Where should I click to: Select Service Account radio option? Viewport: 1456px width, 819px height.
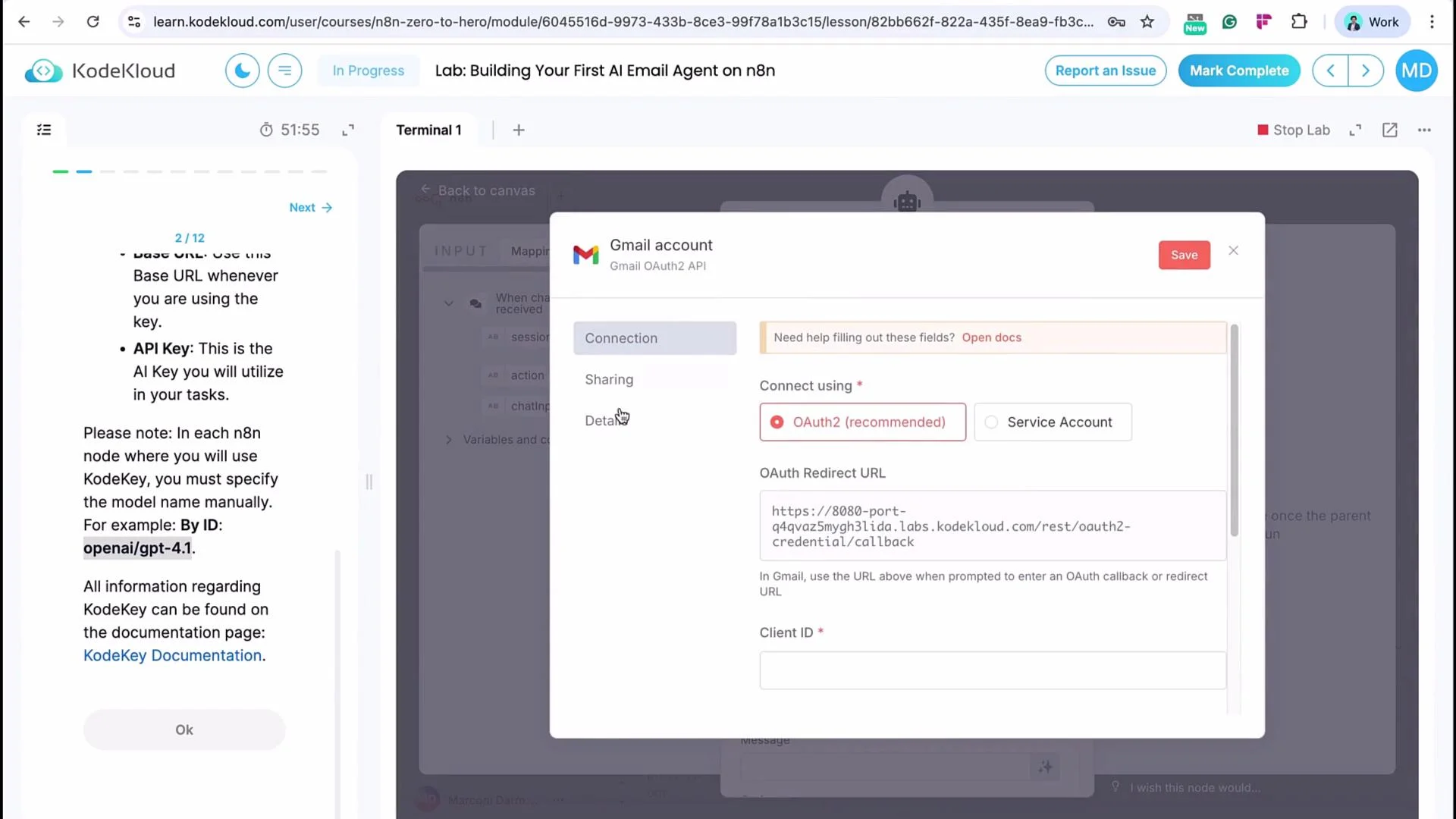point(1053,422)
